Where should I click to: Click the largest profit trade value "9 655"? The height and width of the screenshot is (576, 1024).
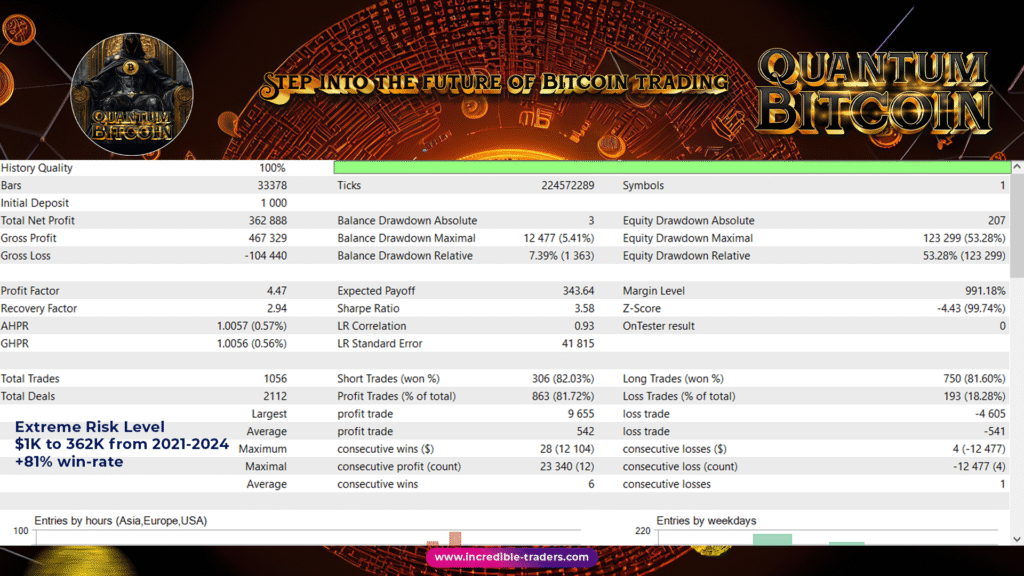coord(581,414)
